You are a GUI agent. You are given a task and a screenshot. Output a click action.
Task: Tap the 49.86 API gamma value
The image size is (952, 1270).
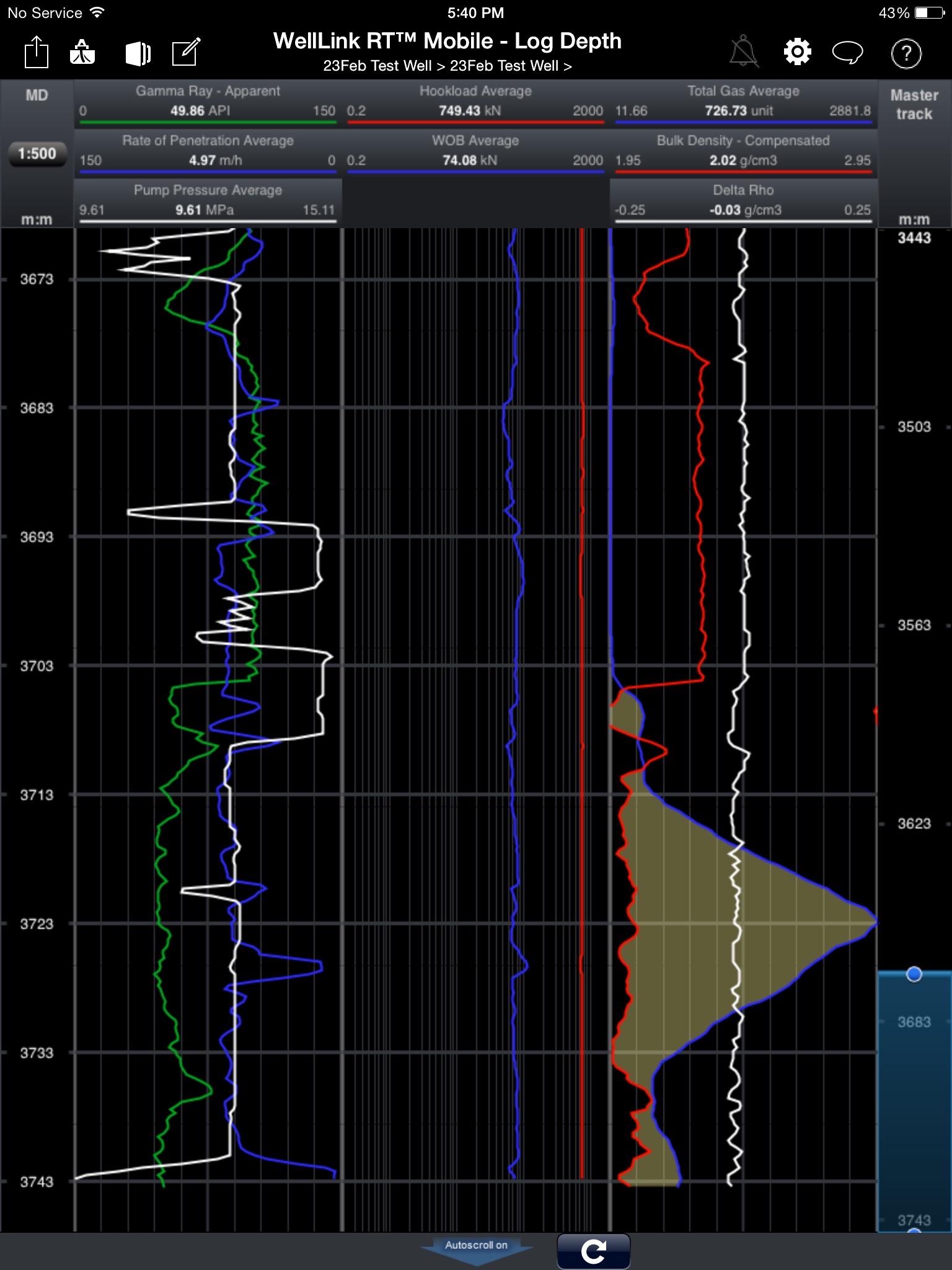200,111
